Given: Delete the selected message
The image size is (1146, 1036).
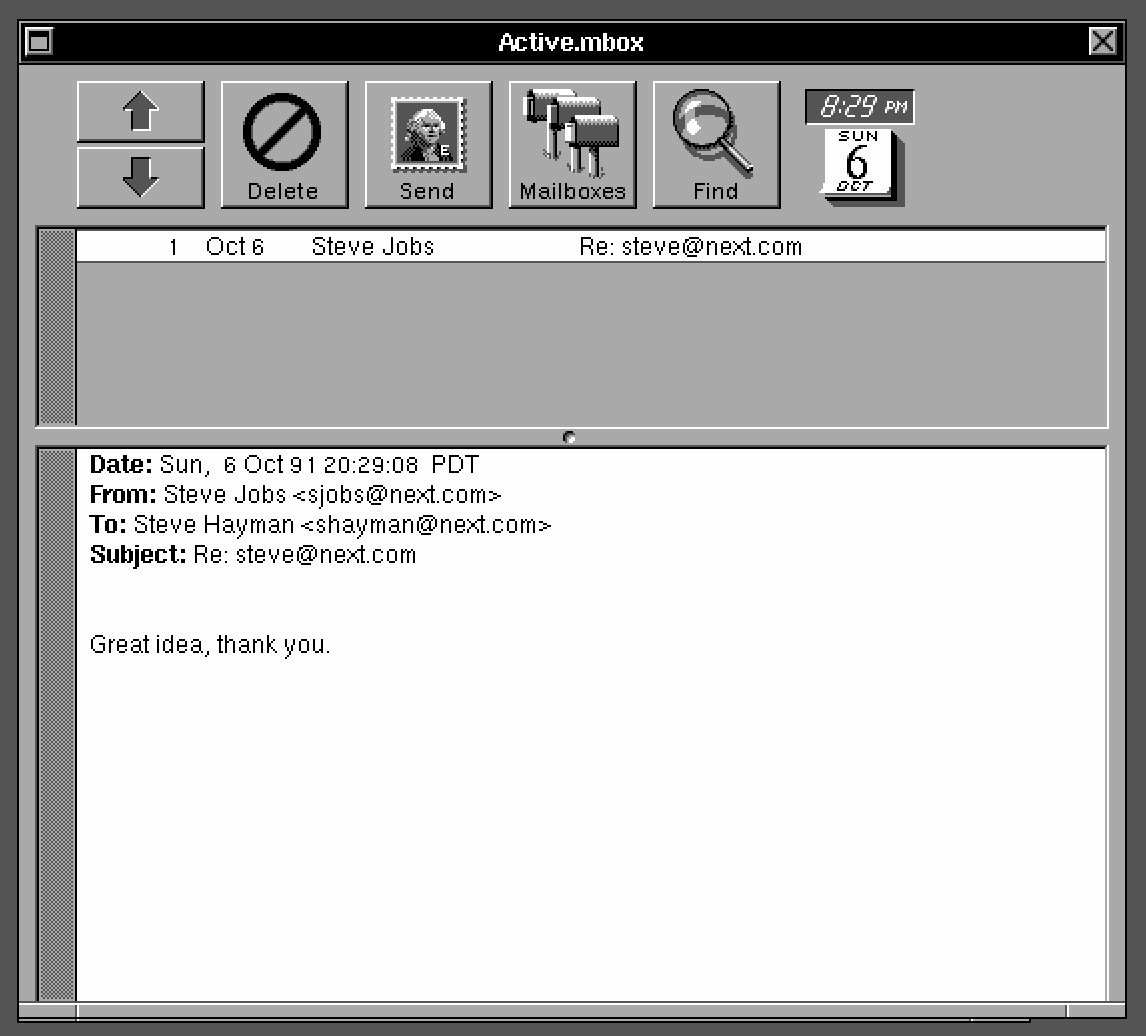Looking at the screenshot, I should coord(284,145).
